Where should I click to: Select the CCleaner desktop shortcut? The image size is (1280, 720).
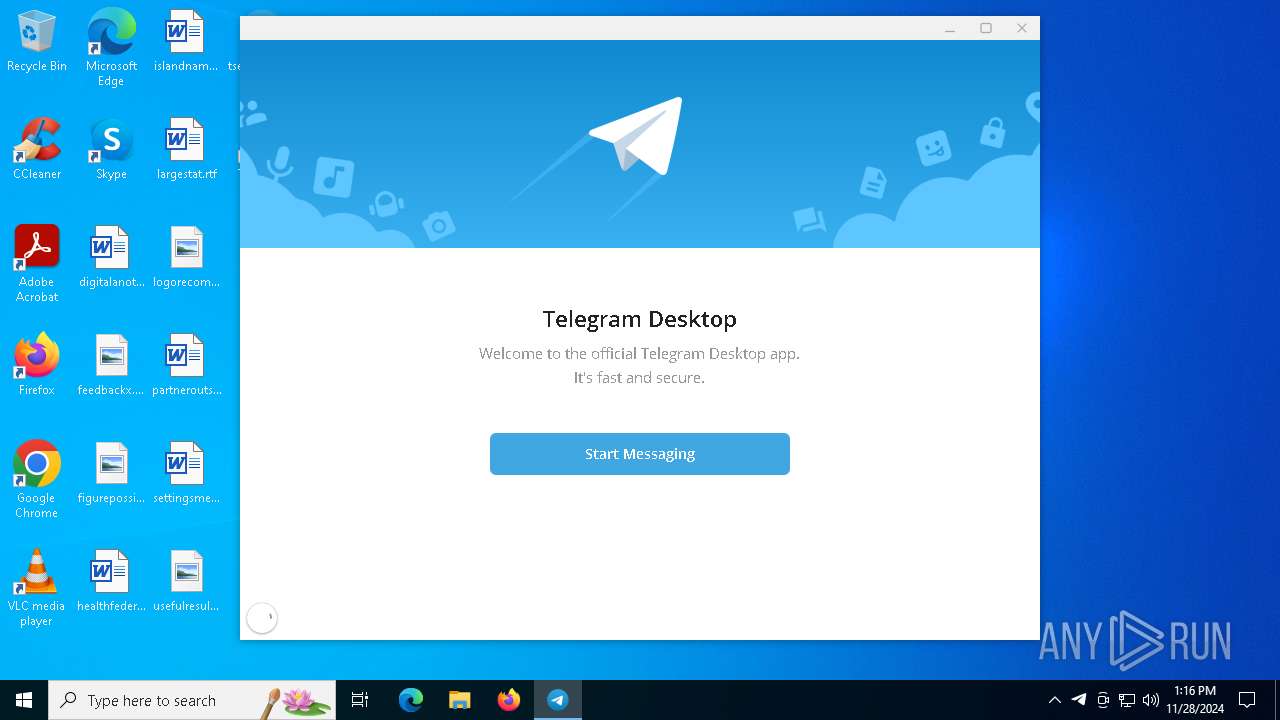pos(37,150)
